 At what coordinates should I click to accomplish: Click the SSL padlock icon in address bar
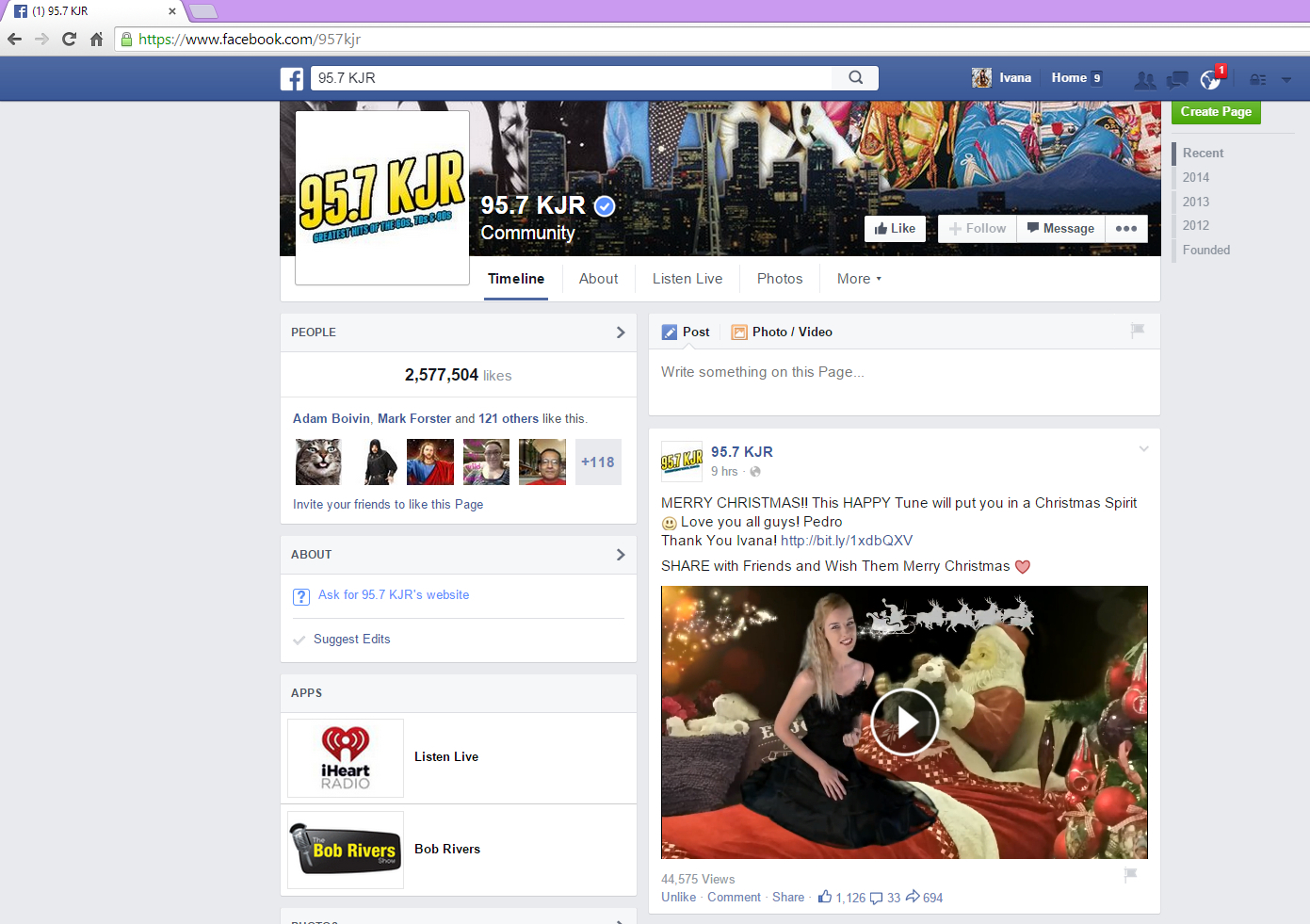[126, 40]
